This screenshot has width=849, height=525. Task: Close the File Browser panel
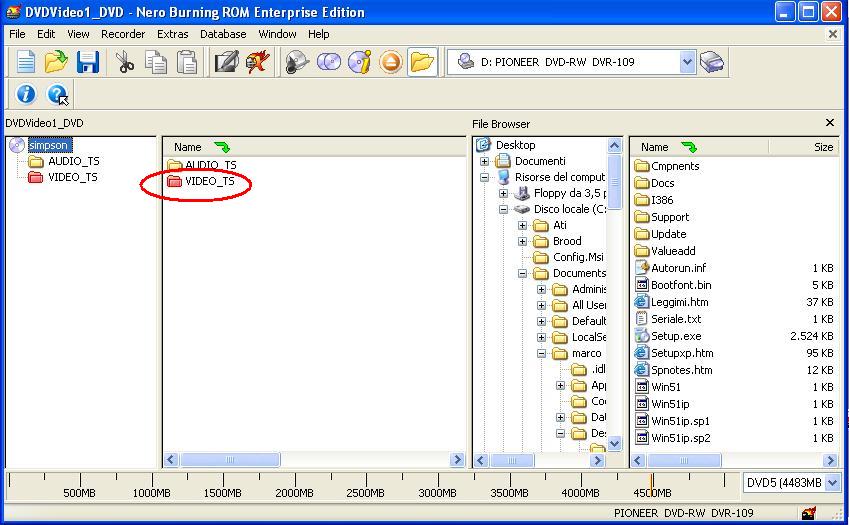[830, 123]
